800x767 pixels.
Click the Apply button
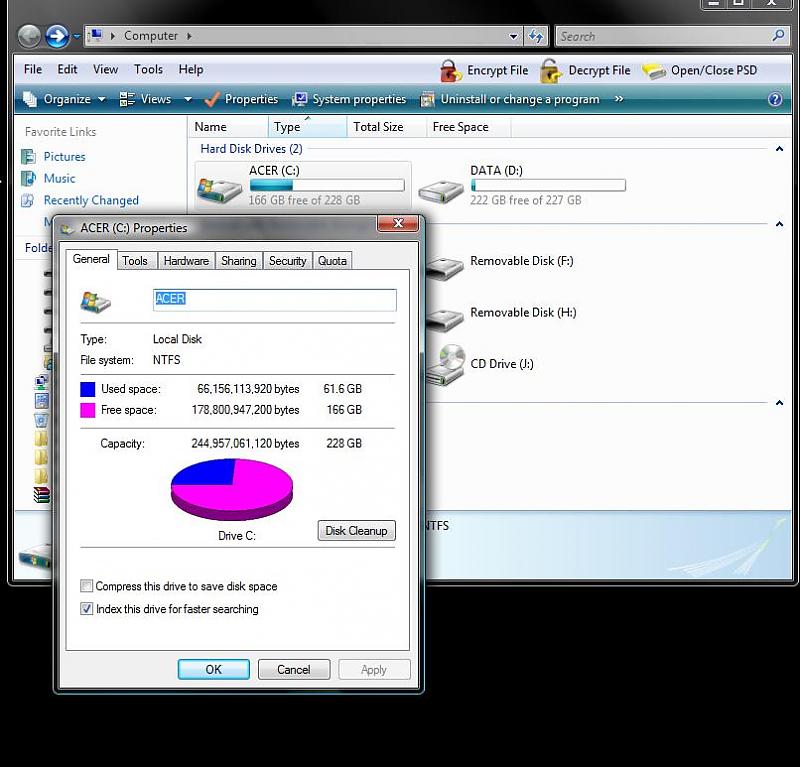(x=374, y=670)
